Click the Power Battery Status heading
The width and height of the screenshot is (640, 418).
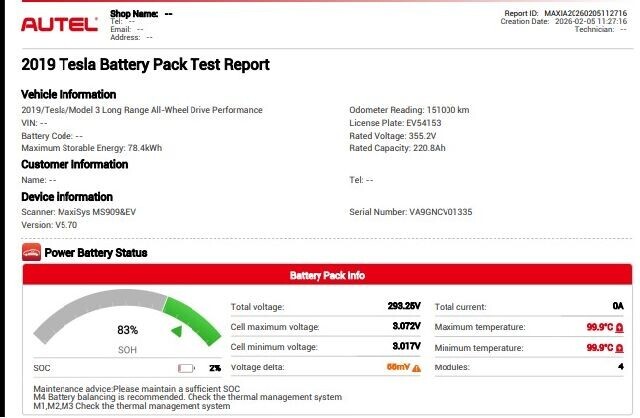(x=96, y=253)
